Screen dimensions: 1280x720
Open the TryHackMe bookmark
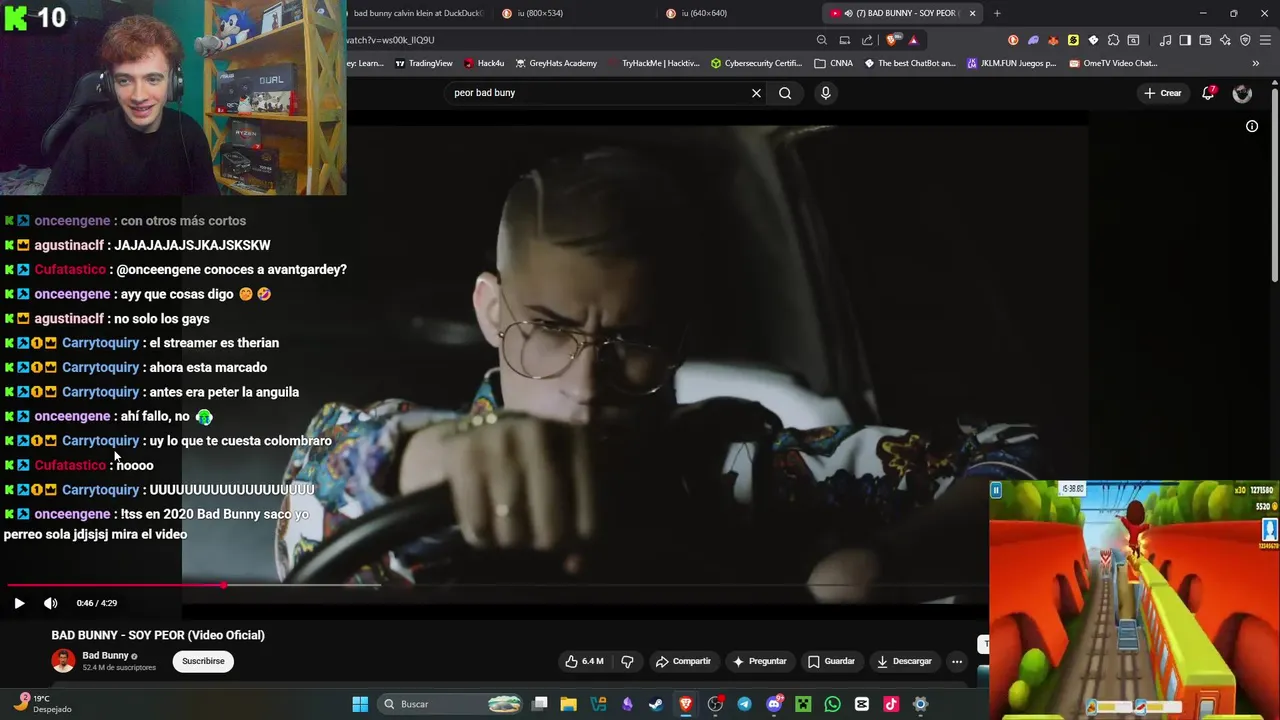654,63
